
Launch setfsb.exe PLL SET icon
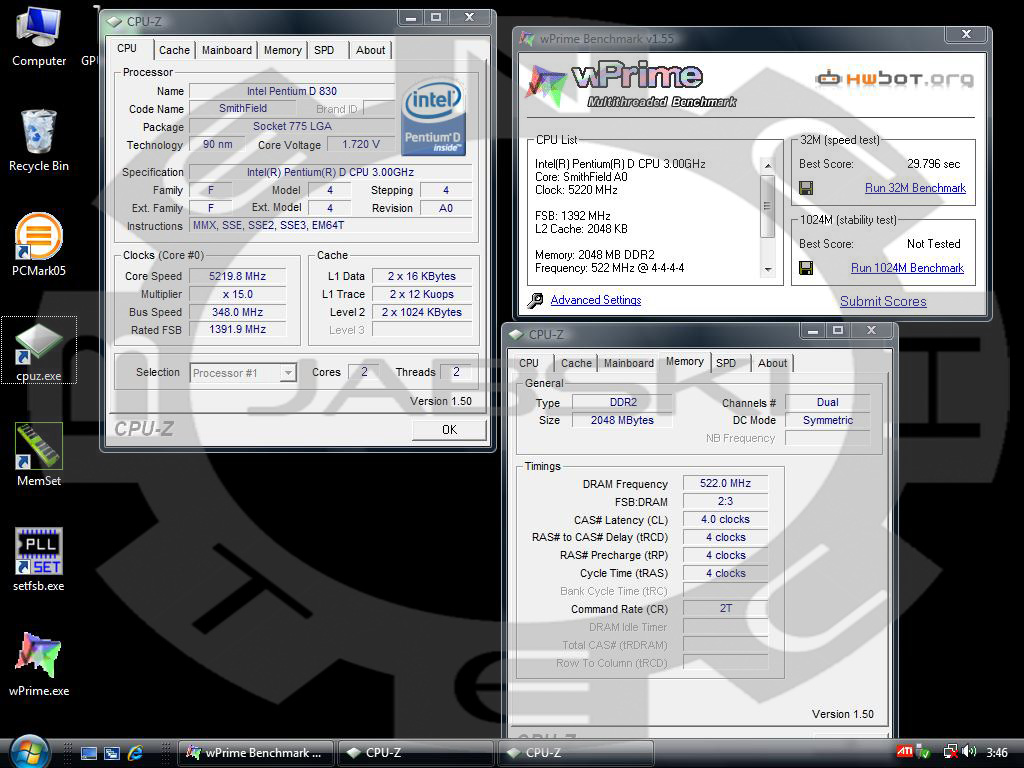[x=39, y=560]
